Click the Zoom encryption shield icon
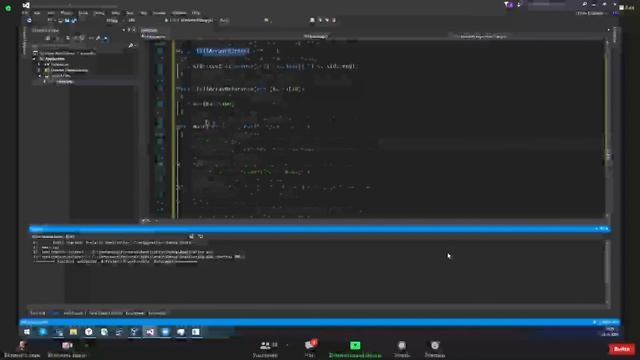Viewport: 640px width, 360px height. [x=8, y=8]
